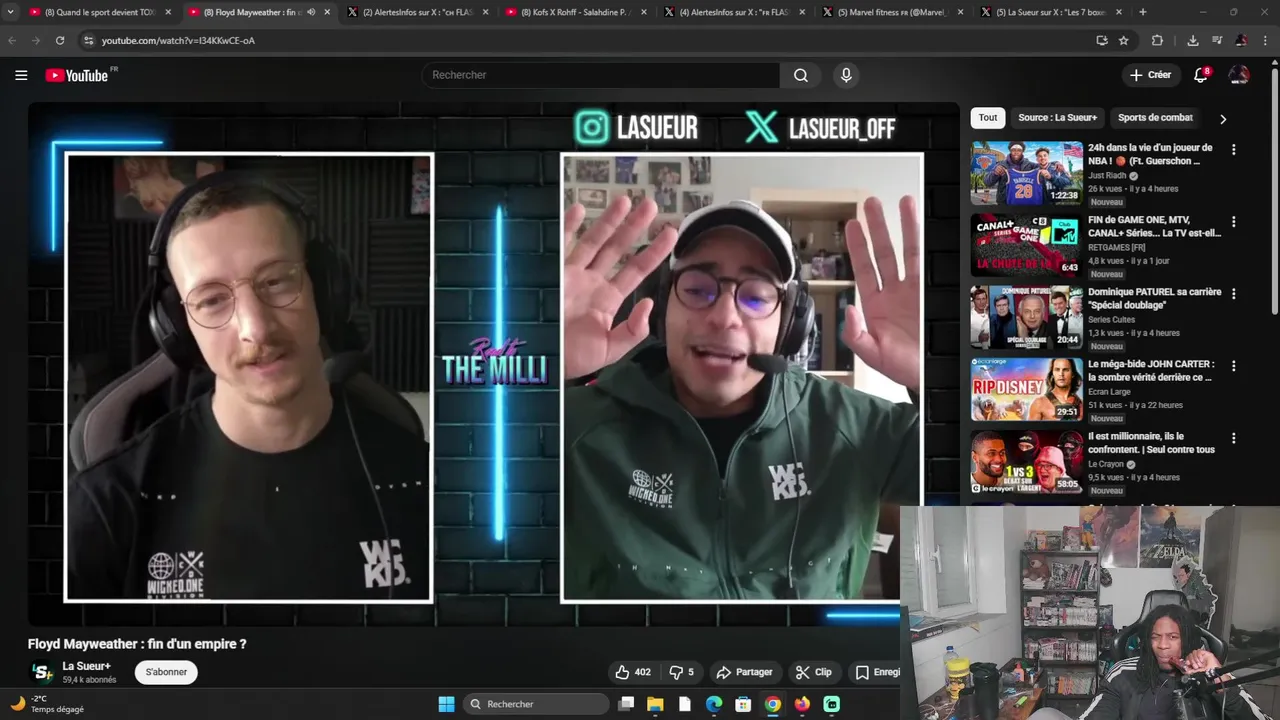This screenshot has height=720, width=1280.
Task: Launch Microsoft Edge from taskbar
Action: pos(714,704)
